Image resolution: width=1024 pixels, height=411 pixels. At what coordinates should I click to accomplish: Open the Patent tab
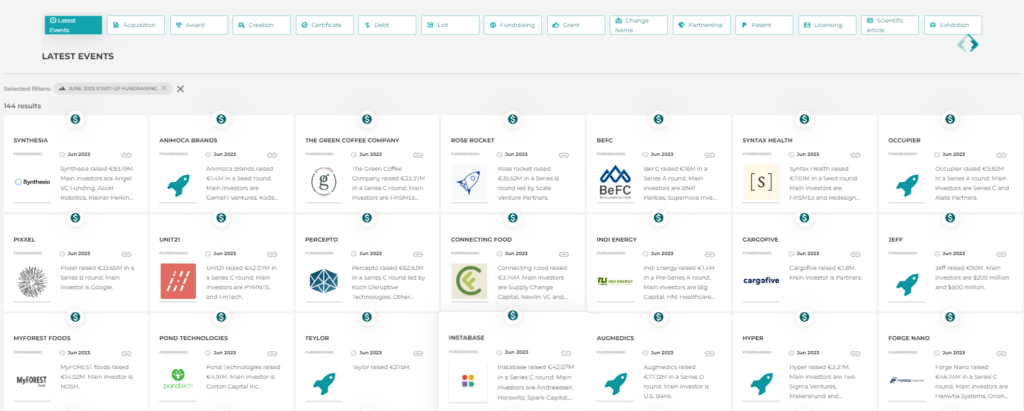pos(764,25)
